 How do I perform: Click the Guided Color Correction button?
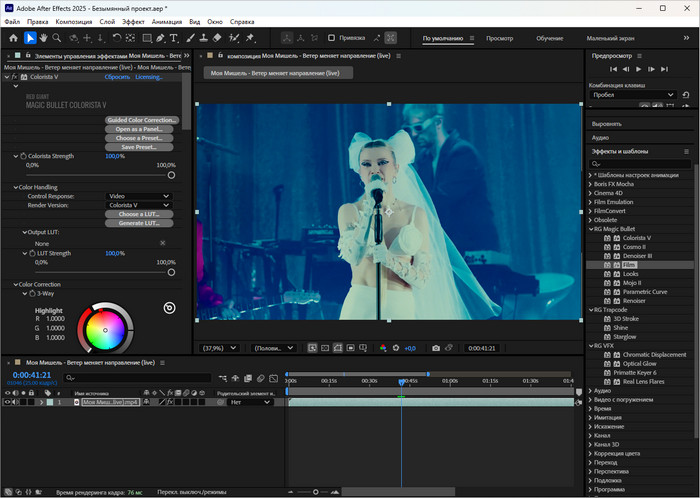click(x=140, y=120)
